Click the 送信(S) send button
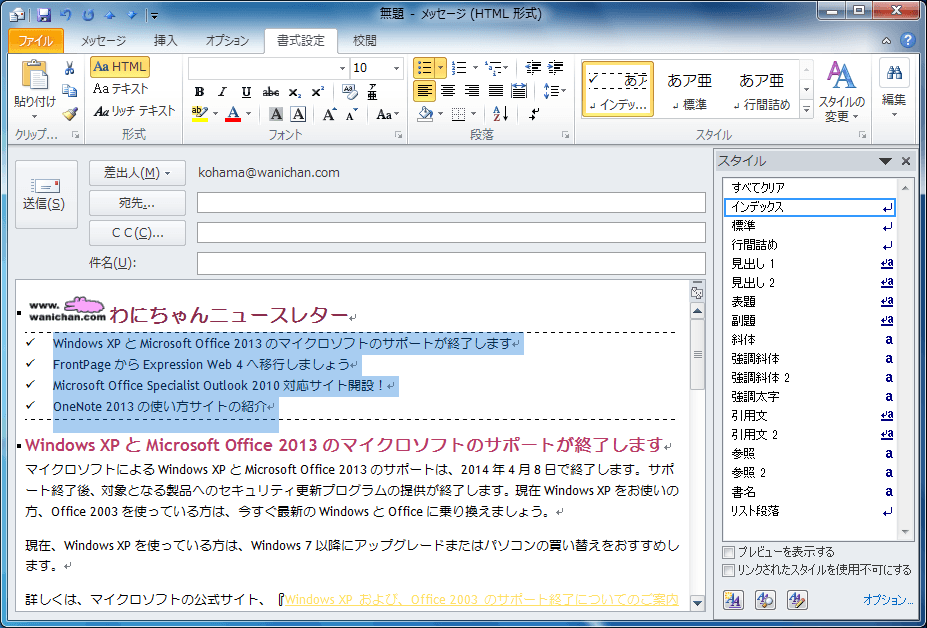927x628 pixels. [46, 194]
